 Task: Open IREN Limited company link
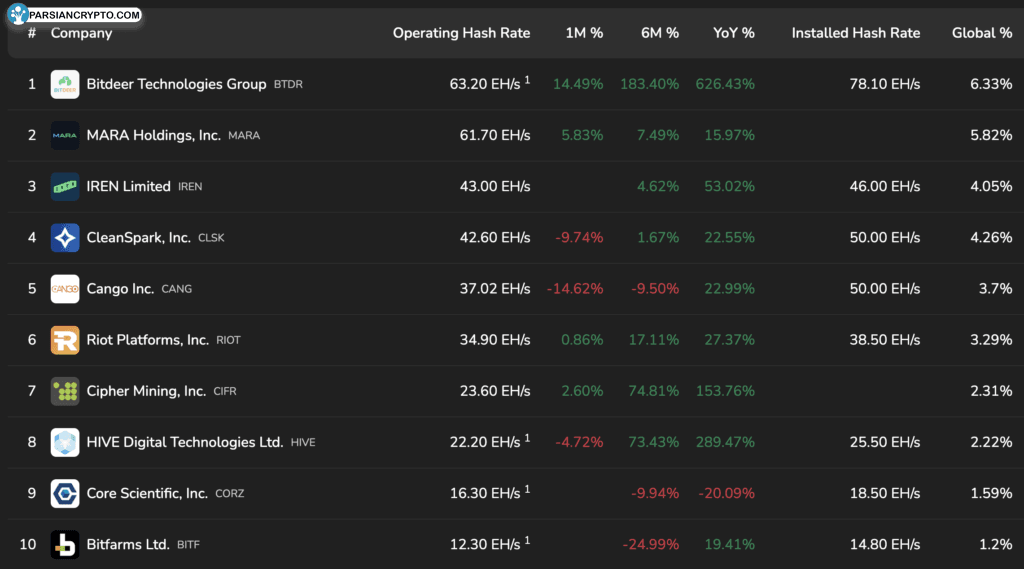click(129, 186)
